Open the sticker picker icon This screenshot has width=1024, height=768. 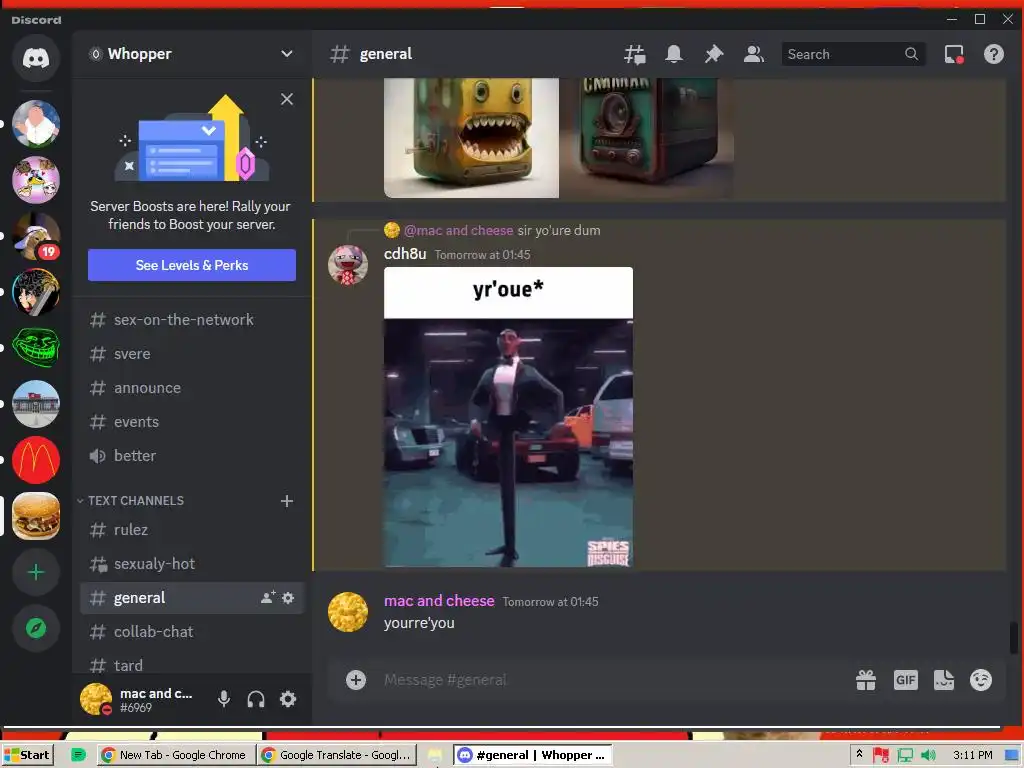pos(944,680)
